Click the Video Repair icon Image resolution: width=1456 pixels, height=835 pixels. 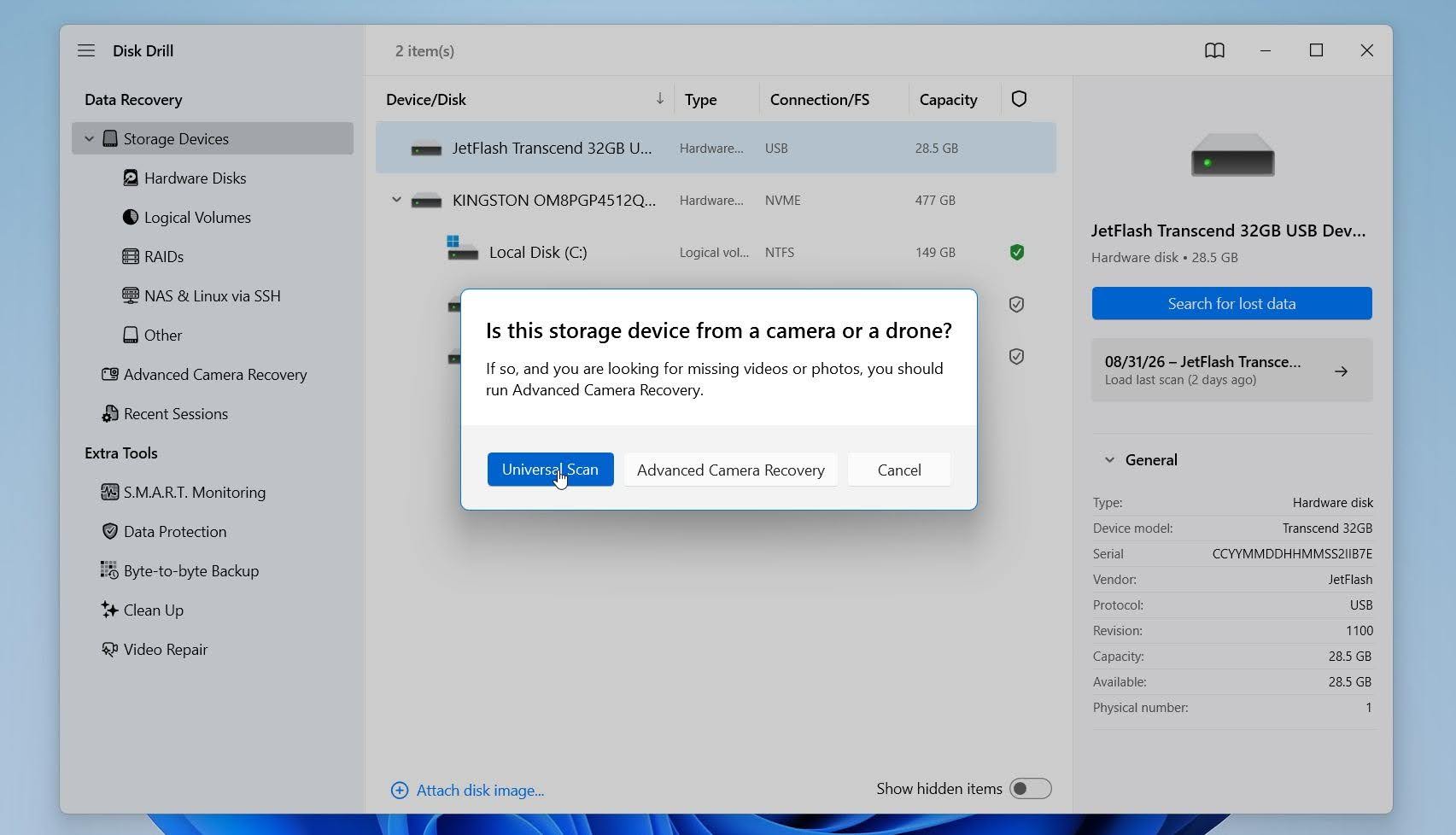(110, 649)
